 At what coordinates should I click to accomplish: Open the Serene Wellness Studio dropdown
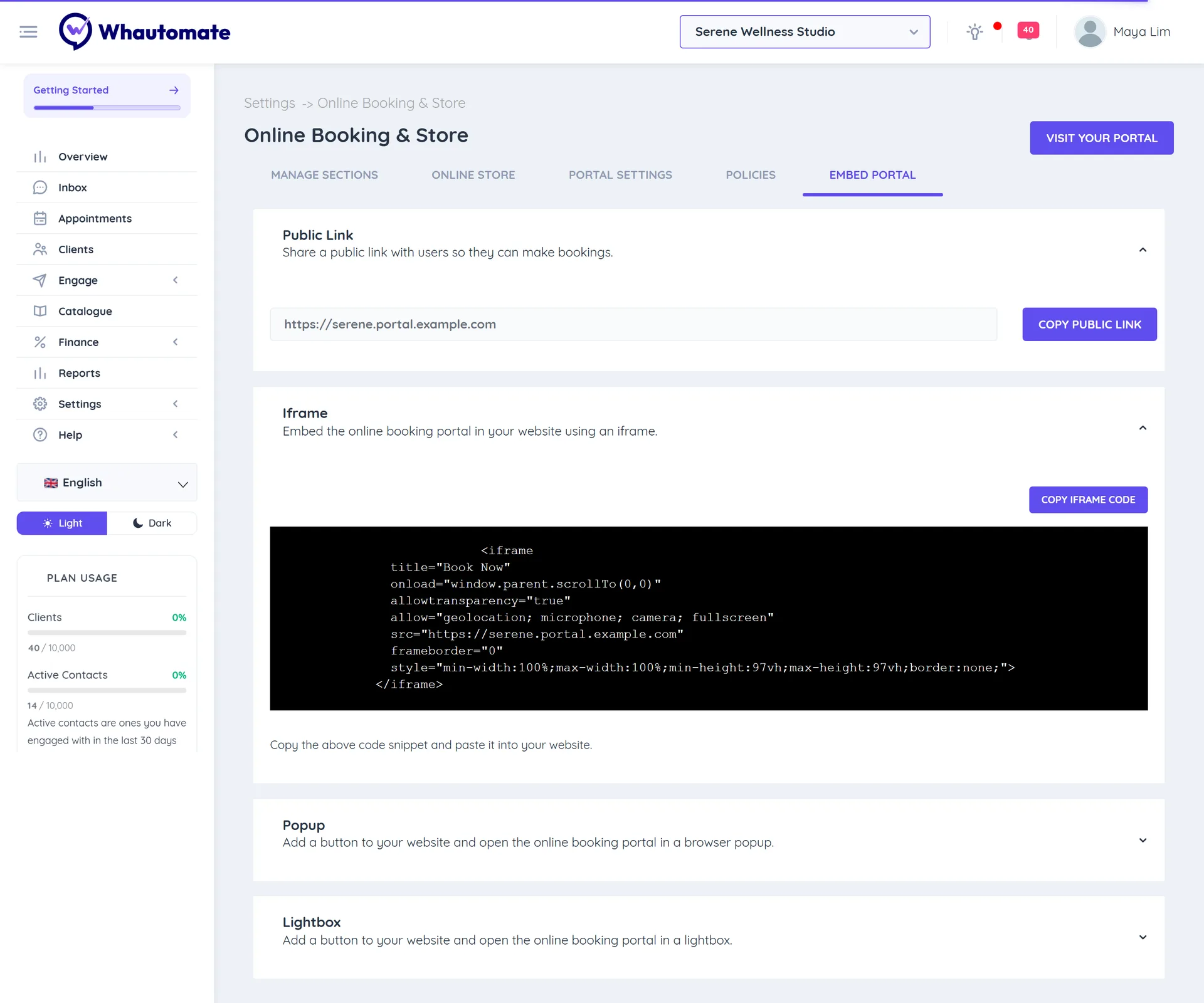point(805,32)
